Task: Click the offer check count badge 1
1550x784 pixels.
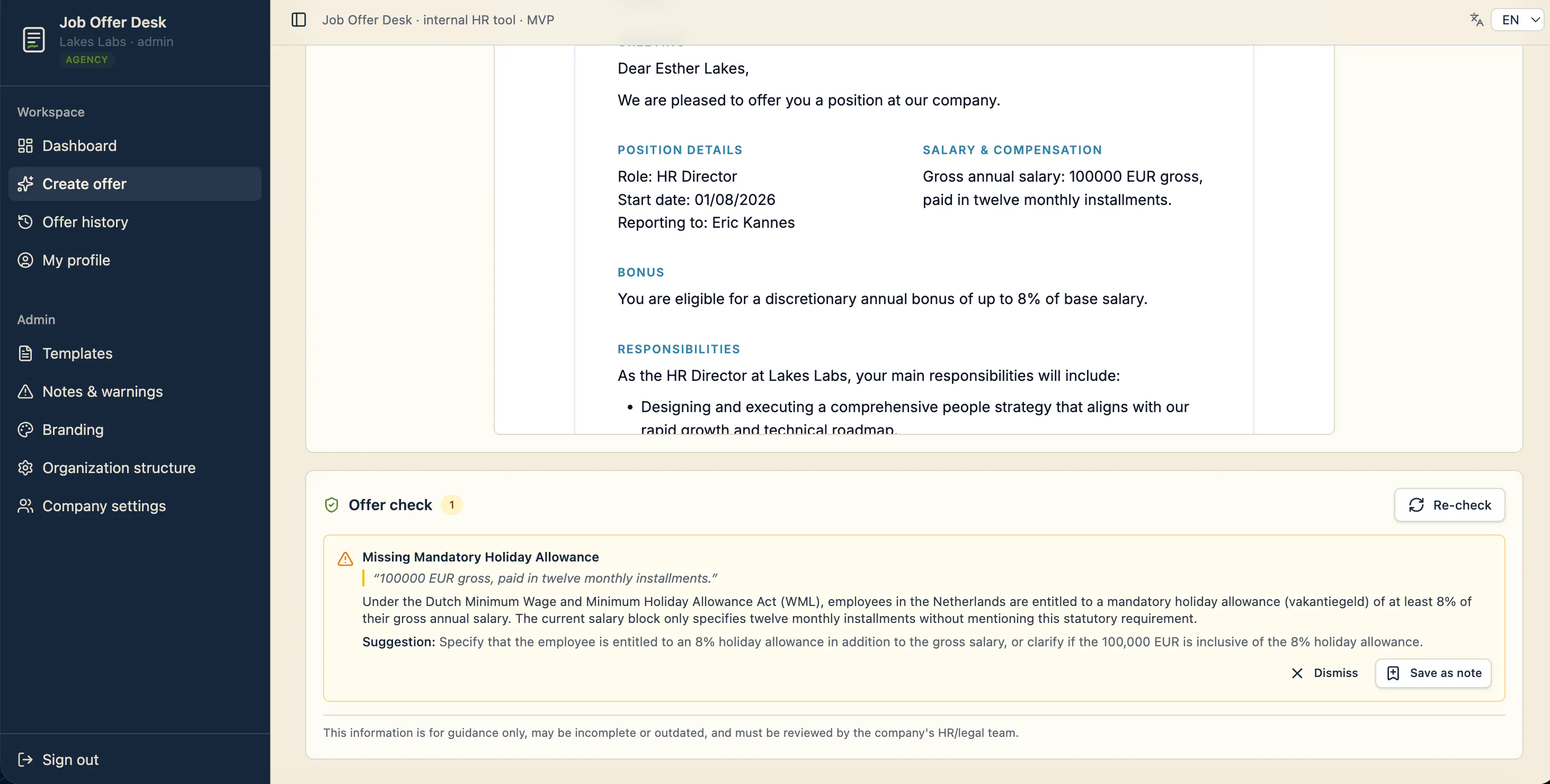Action: (452, 505)
